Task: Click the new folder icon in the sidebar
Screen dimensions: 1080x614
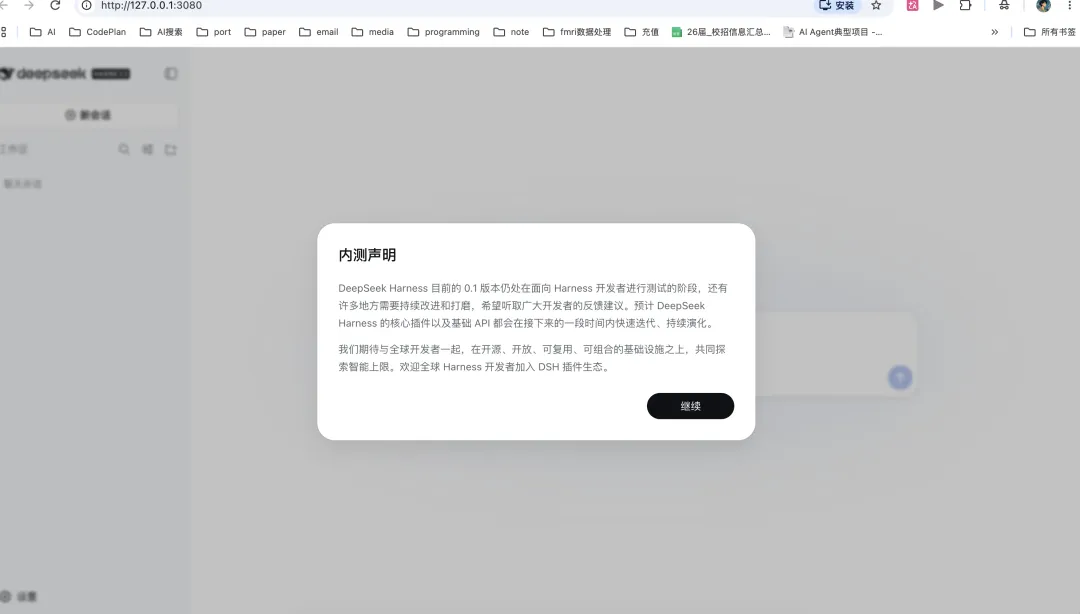Action: [x=171, y=149]
